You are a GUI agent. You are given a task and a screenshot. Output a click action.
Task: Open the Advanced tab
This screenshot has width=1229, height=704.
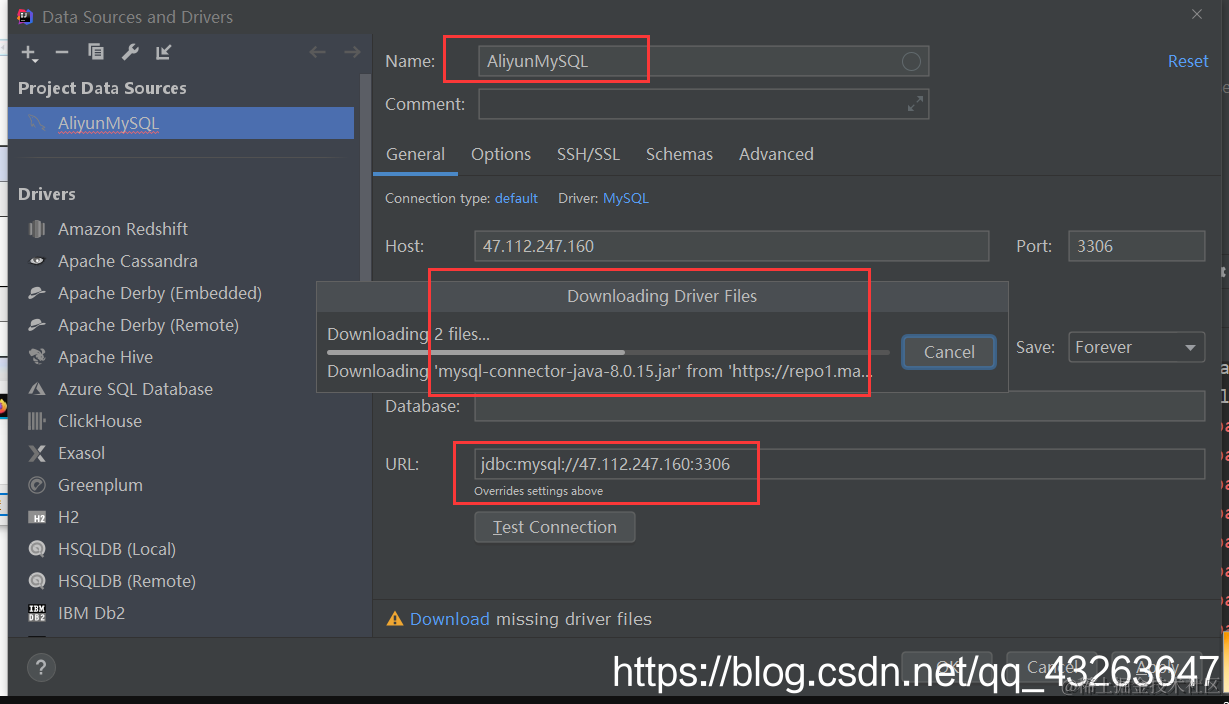[776, 154]
